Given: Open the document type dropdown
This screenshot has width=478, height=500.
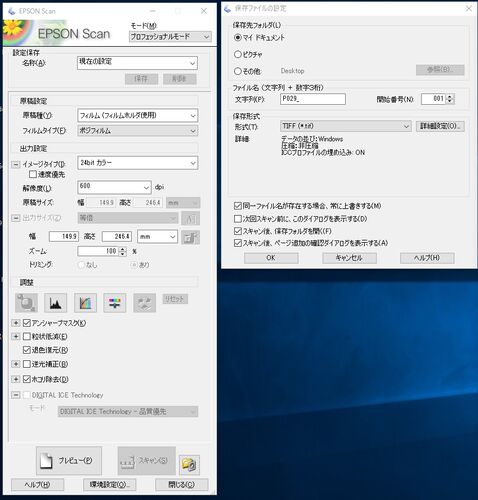Looking at the screenshot, I should [137, 115].
